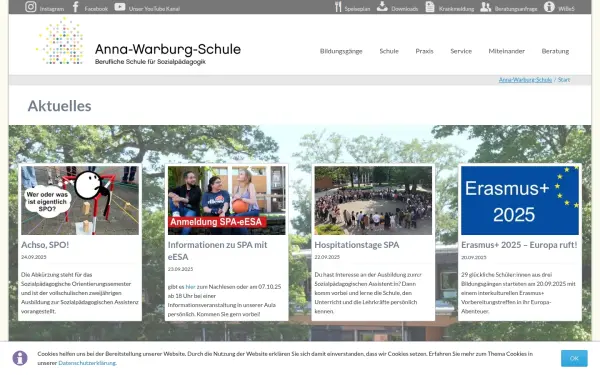
Task: Click the Anna-Warburg-Schule breadcrumb link
Action: pyautogui.click(x=525, y=80)
